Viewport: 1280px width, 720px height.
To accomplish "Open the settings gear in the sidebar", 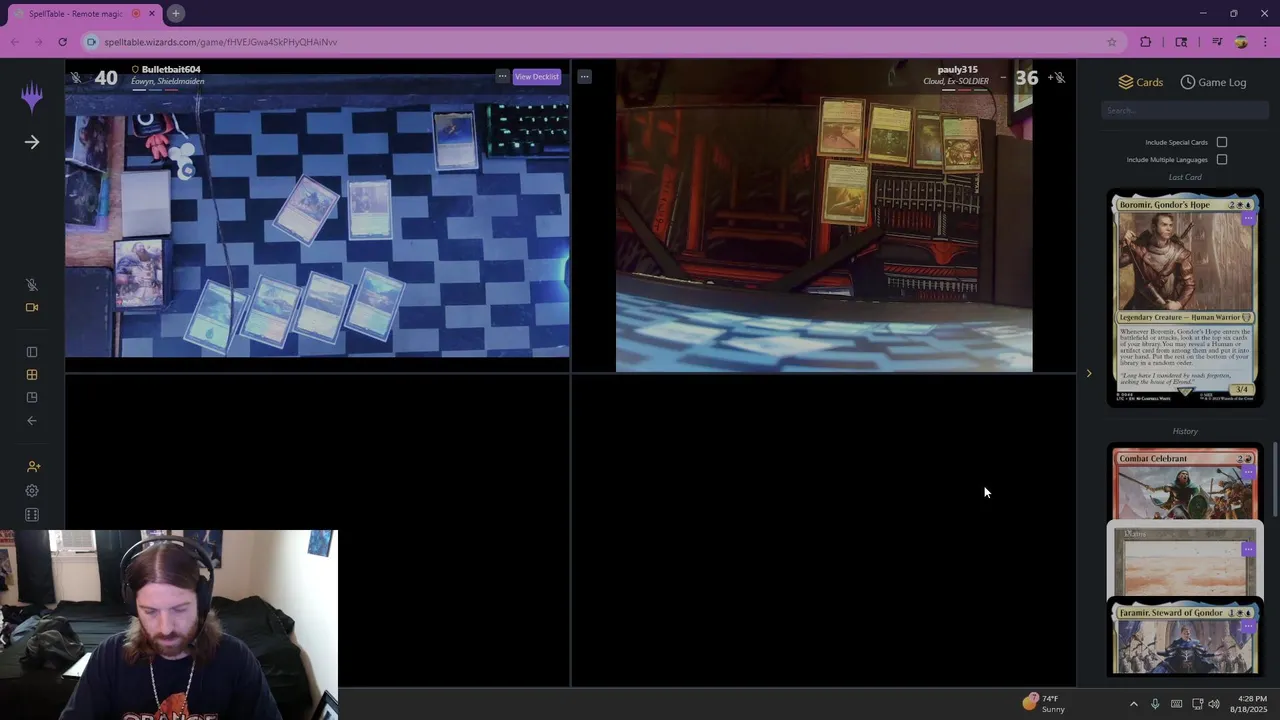I will coord(32,491).
